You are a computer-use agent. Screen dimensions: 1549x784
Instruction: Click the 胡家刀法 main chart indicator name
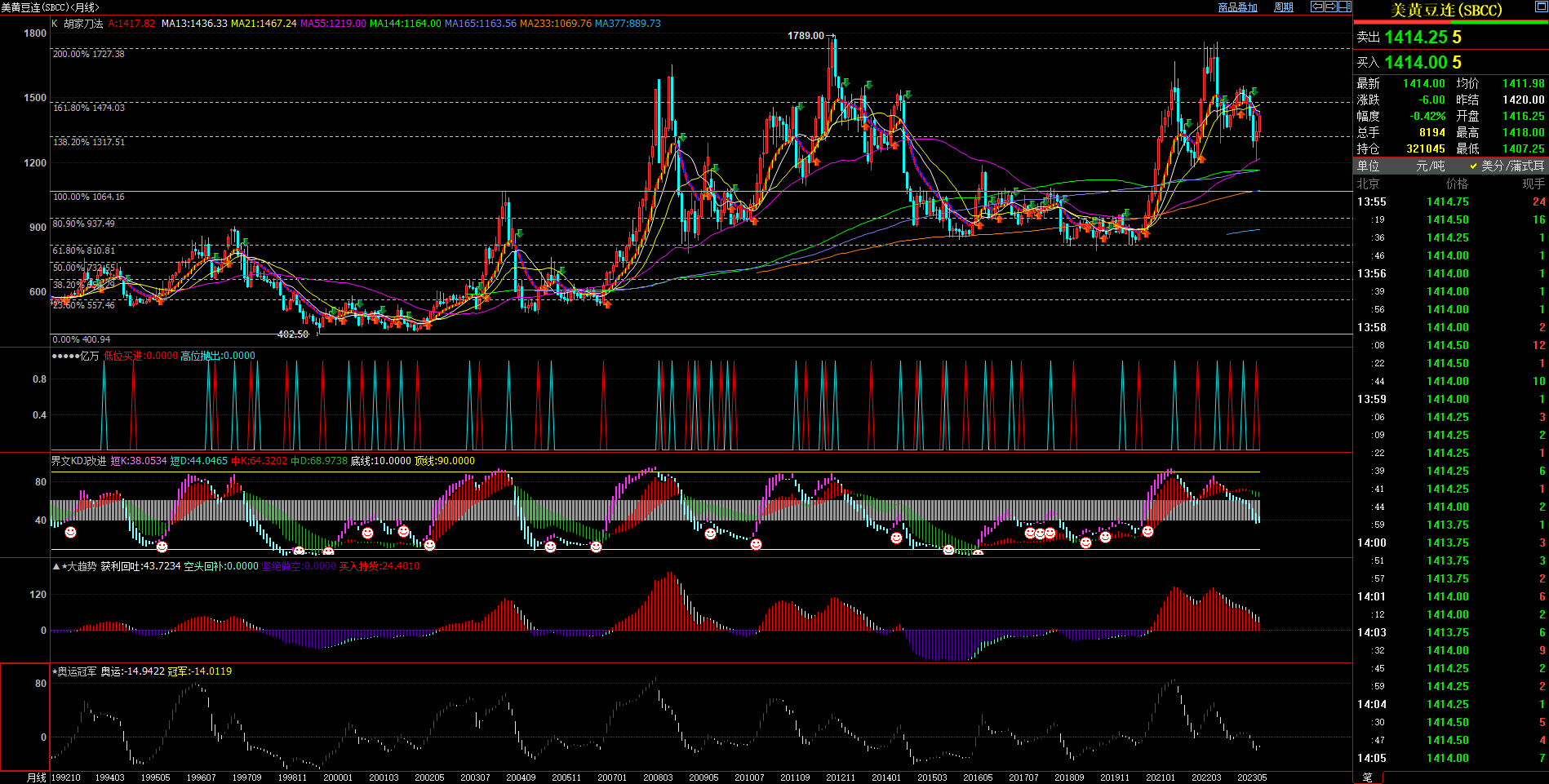coord(83,24)
